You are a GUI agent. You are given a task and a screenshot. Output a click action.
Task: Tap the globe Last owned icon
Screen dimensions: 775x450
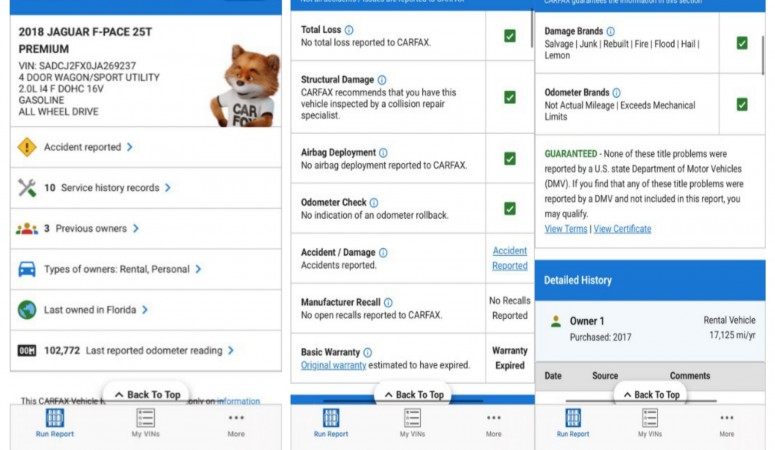click(27, 310)
